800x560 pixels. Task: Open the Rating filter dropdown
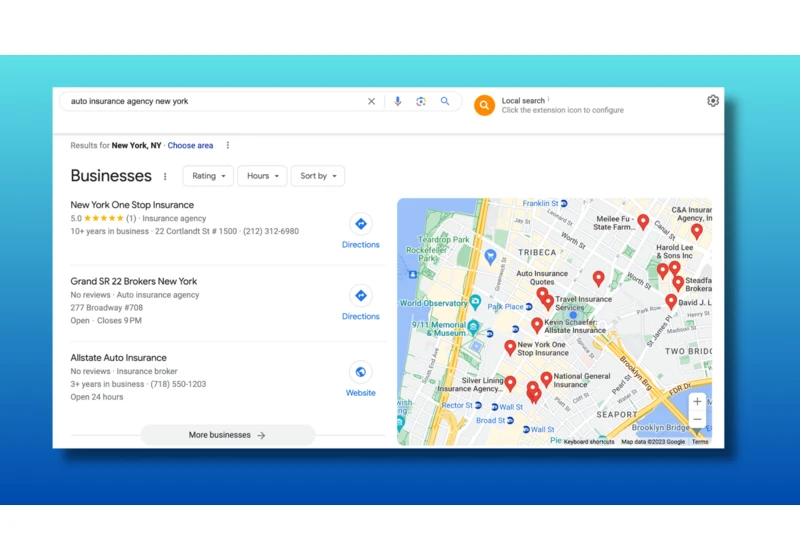(x=208, y=176)
